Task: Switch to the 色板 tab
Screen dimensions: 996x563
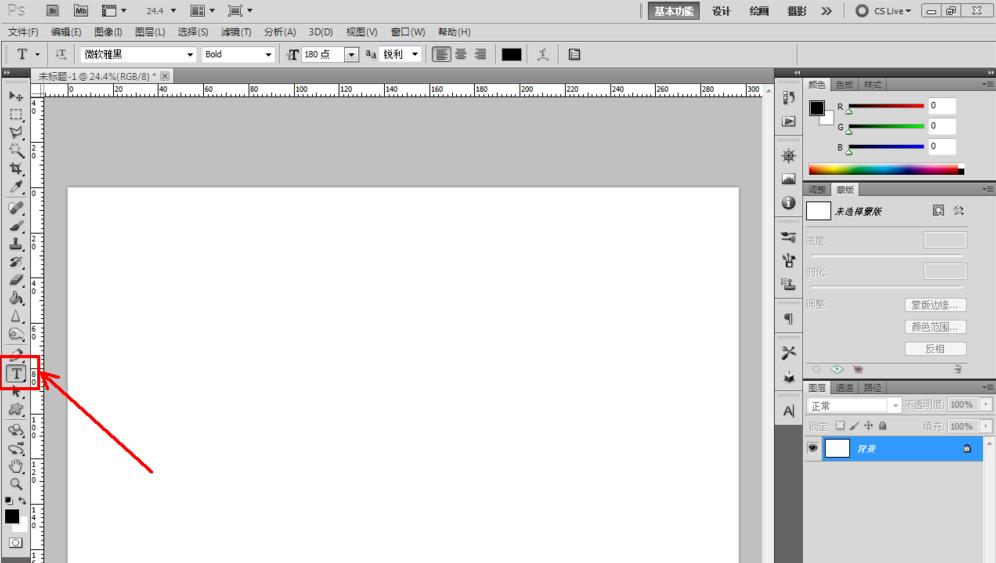Action: (844, 85)
